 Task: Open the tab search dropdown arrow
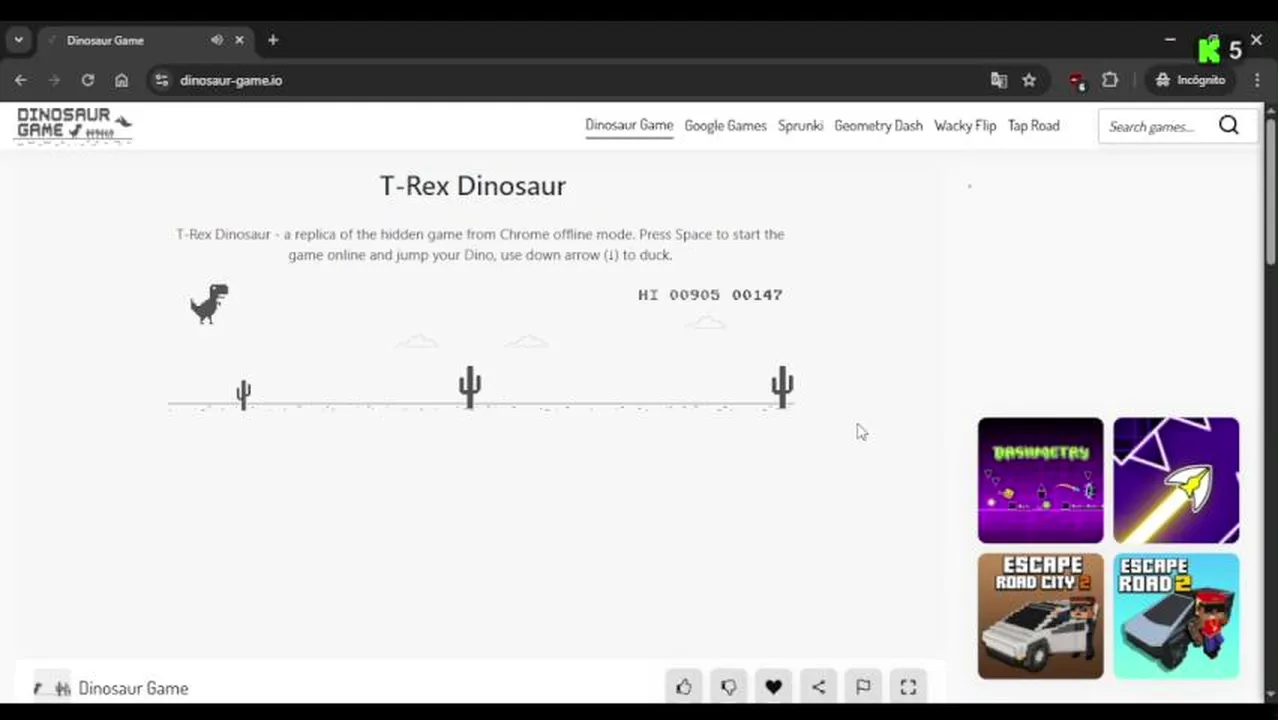[x=18, y=40]
